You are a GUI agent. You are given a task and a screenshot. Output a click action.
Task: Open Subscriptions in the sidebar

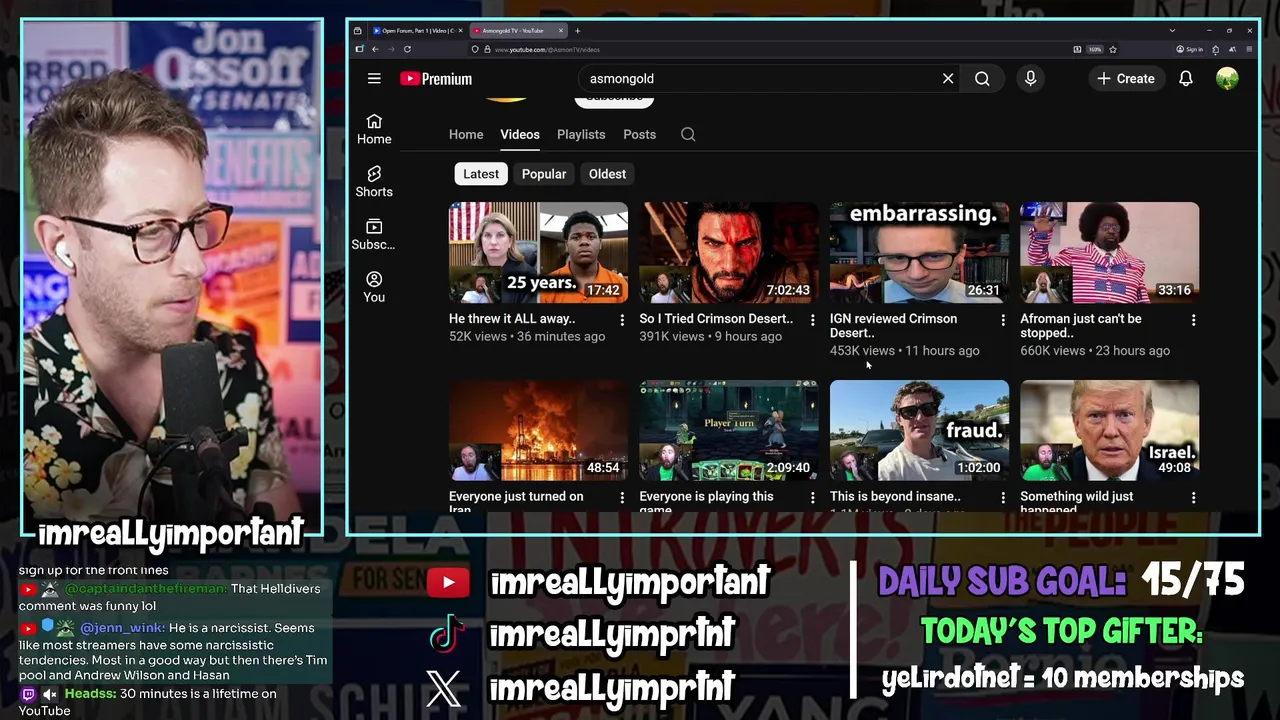tap(373, 235)
